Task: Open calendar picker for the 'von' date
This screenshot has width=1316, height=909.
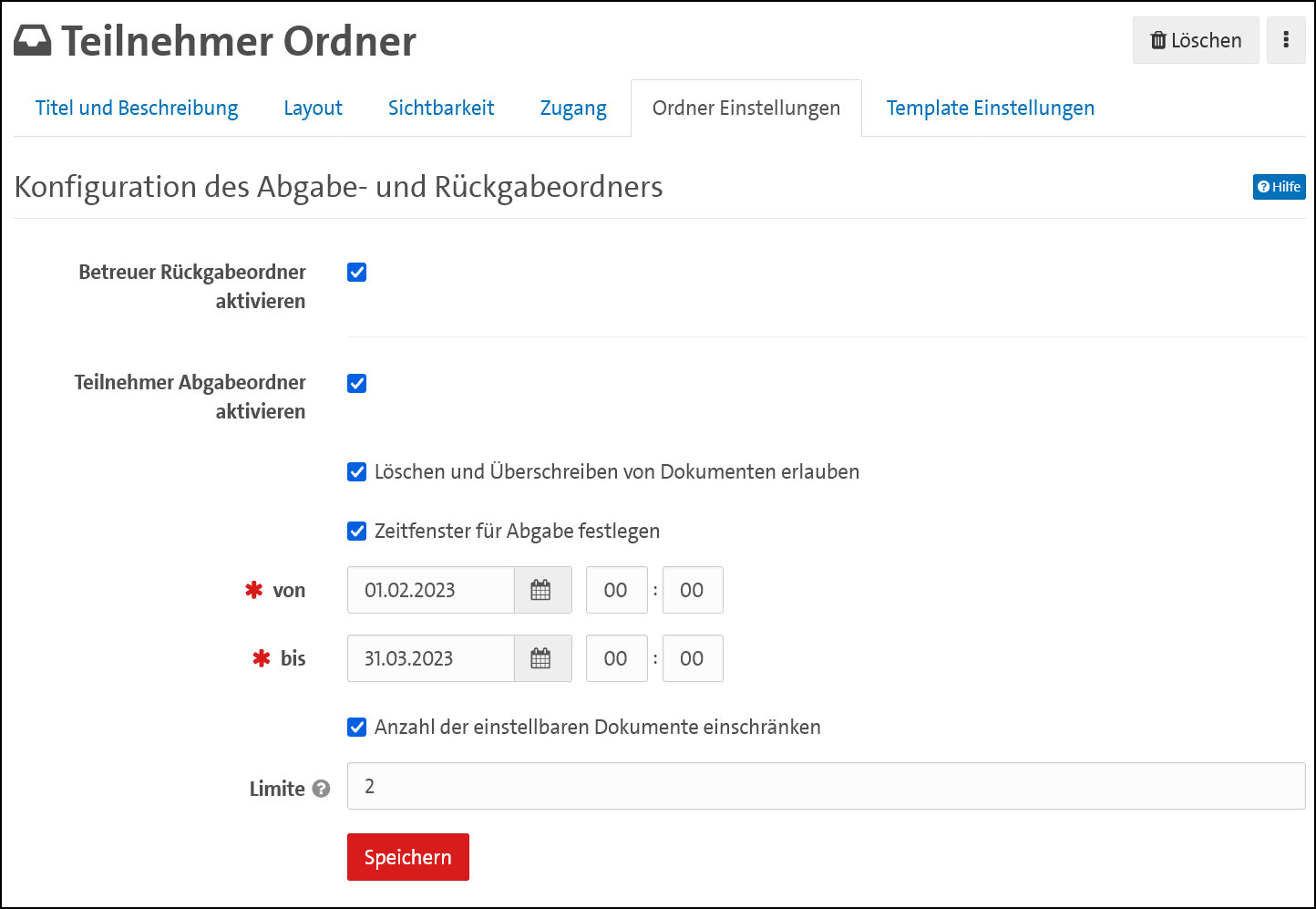Action: tap(541, 590)
